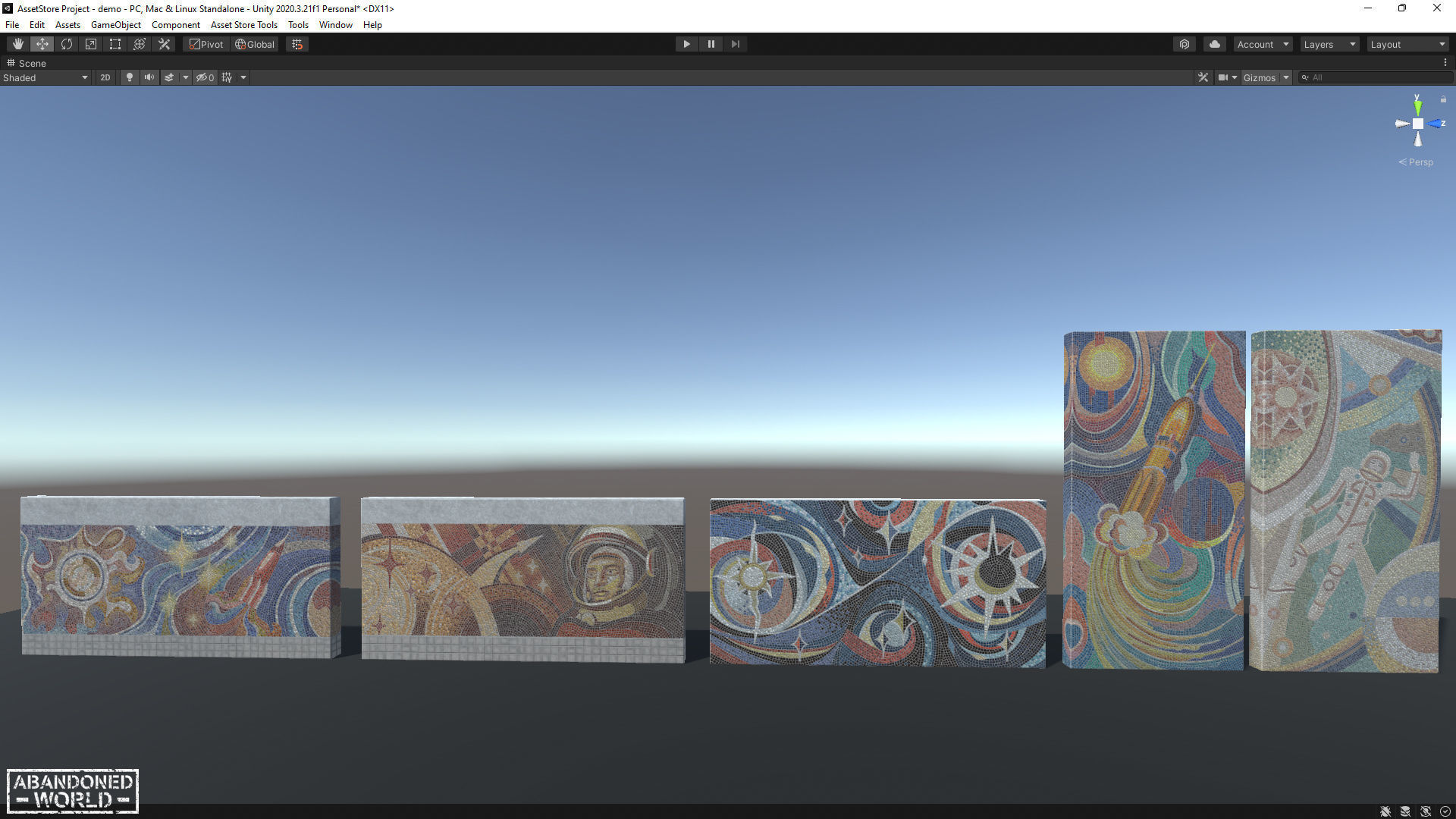This screenshot has width=1456, height=819.
Task: Select the Hand tool
Action: point(17,44)
